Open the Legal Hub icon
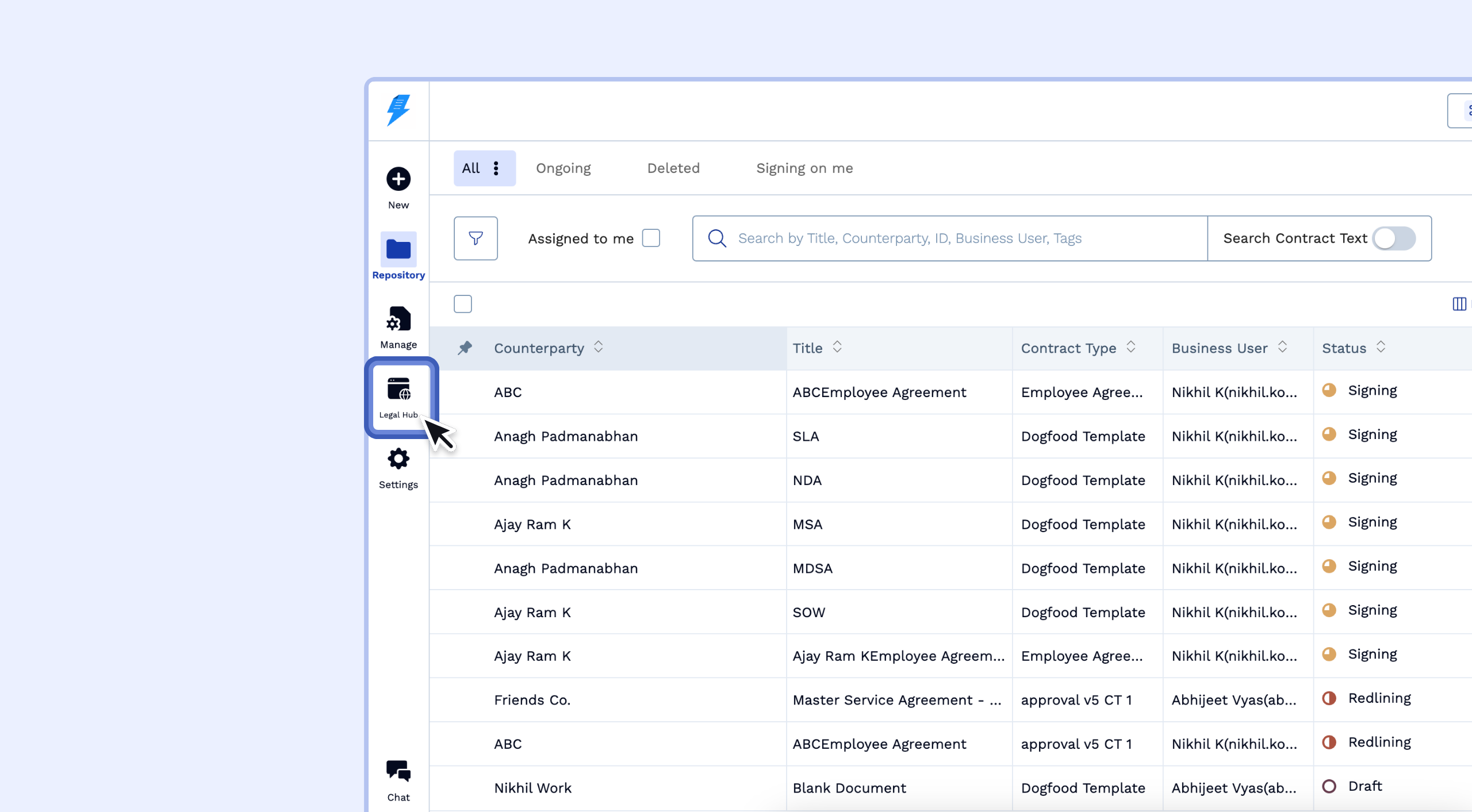The height and width of the screenshot is (812, 1472). click(x=398, y=390)
